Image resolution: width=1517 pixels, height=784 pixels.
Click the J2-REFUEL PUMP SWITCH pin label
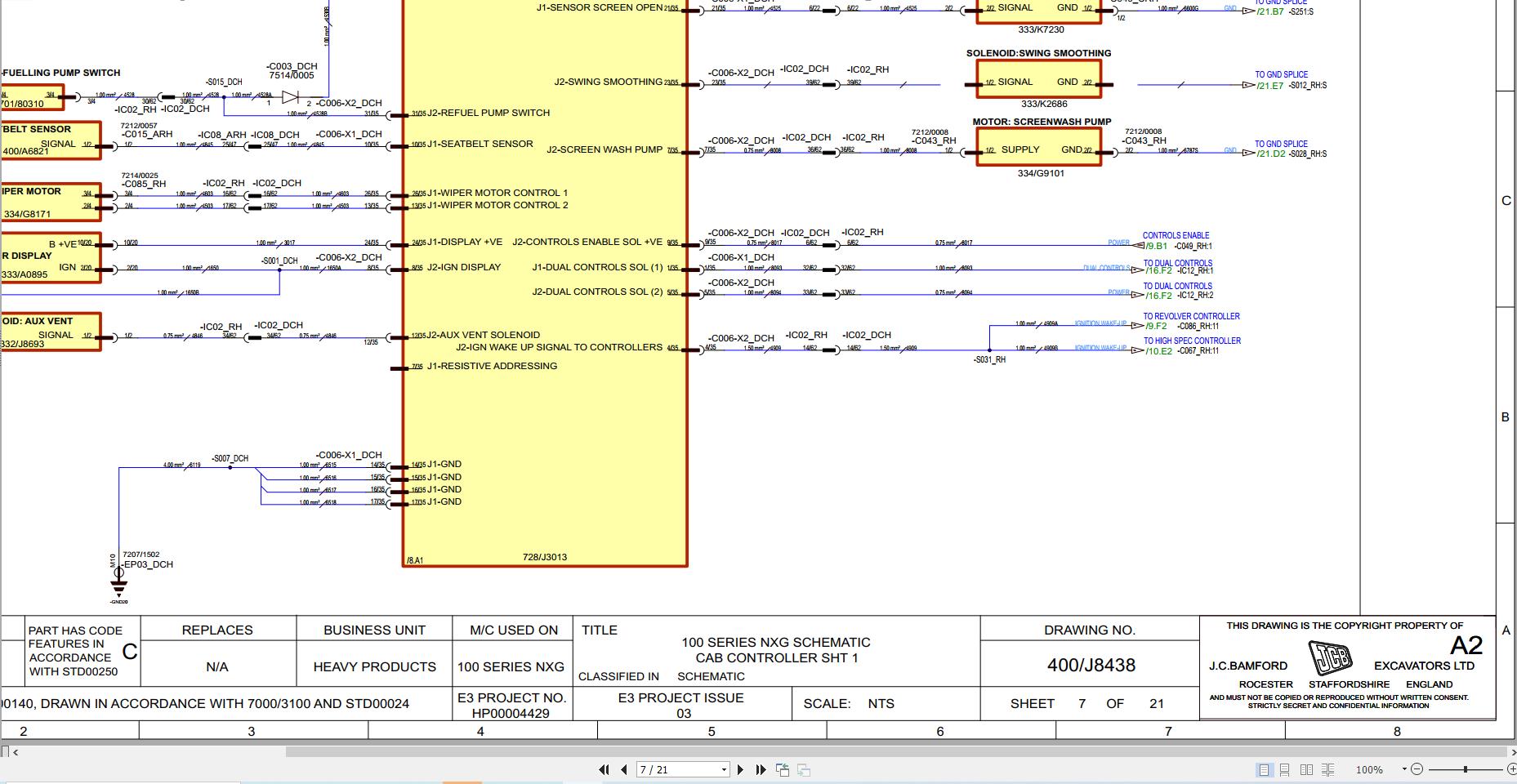point(489,113)
